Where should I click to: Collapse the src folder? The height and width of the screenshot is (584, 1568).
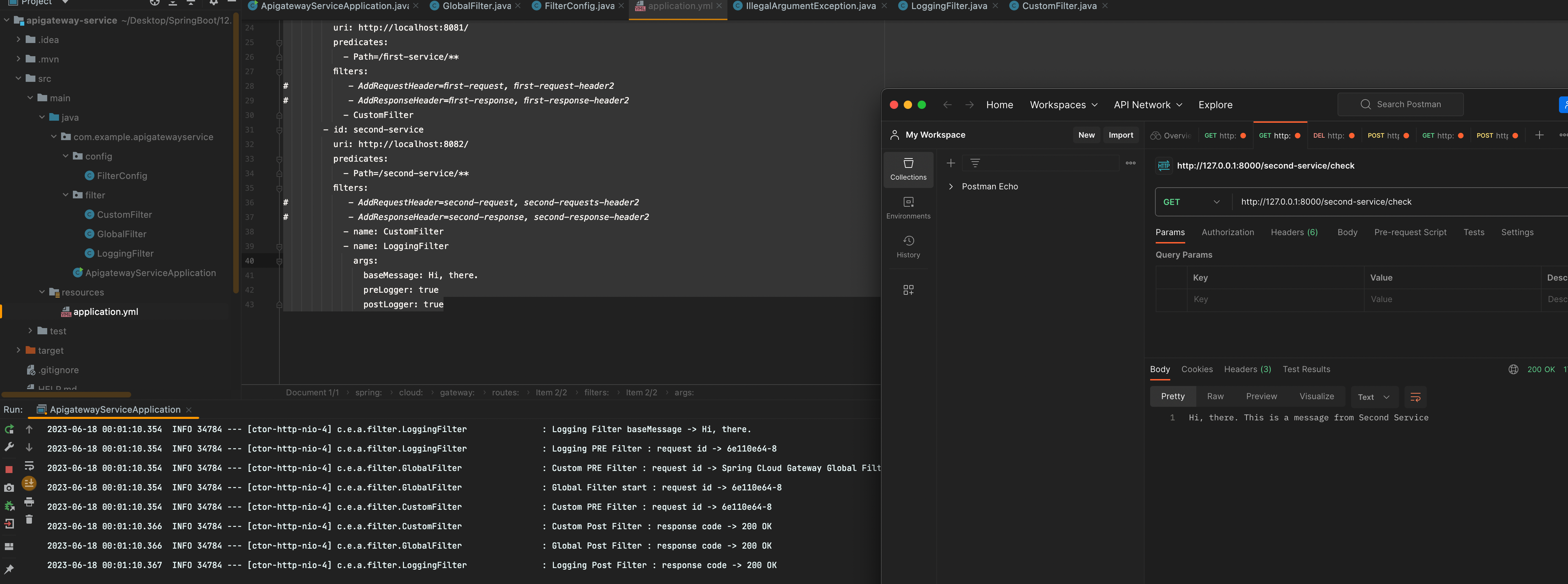[x=18, y=78]
